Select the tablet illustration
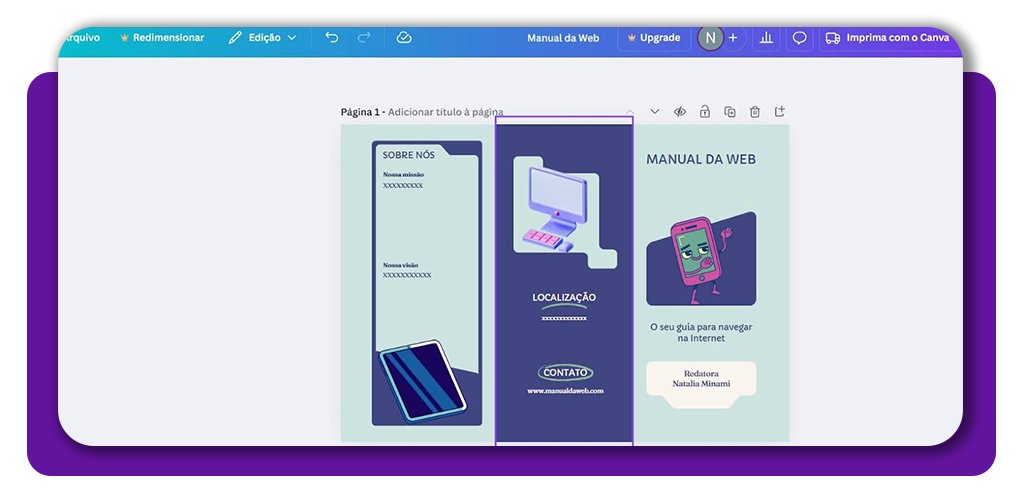The width and height of the screenshot is (1024, 499). point(423,381)
